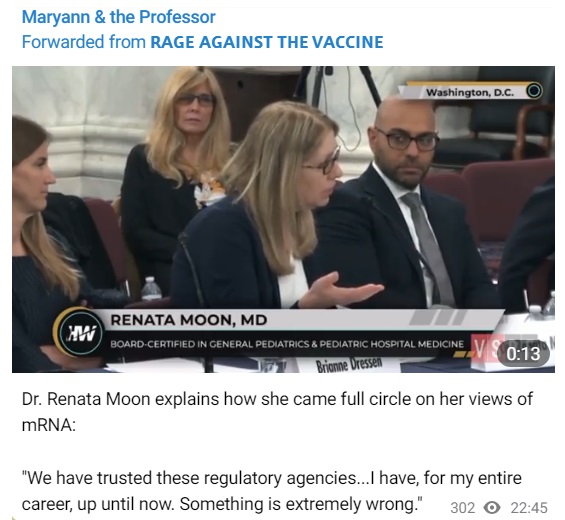
Task: Click the 22:45 message timestamp
Action: (529, 508)
